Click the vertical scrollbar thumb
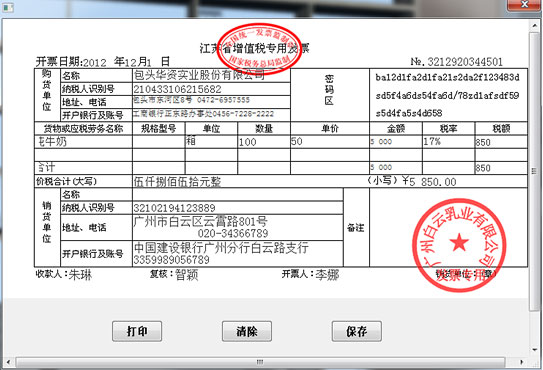543x370 pixels. 534,170
